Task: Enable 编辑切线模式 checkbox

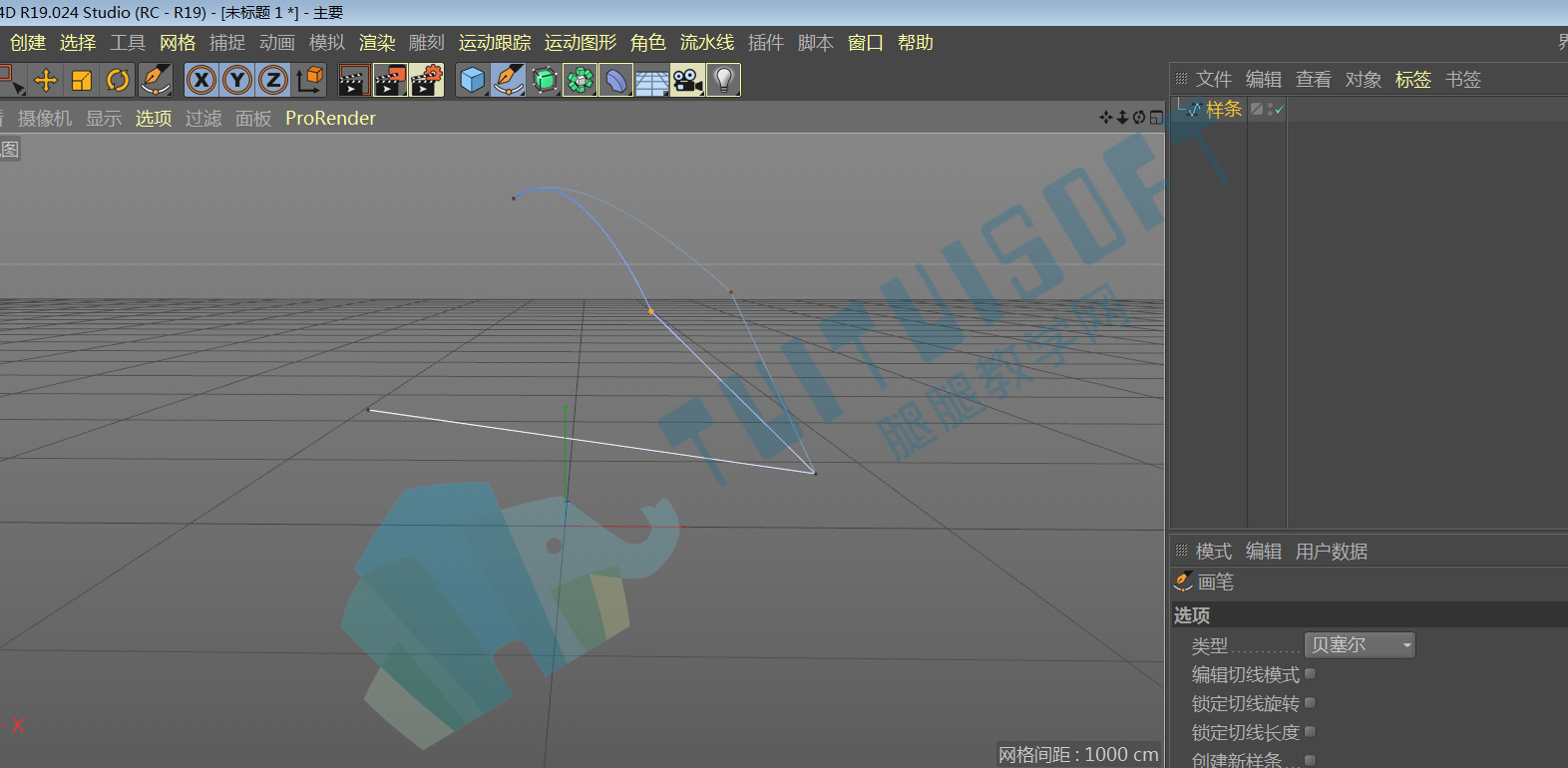Action: [x=1311, y=674]
